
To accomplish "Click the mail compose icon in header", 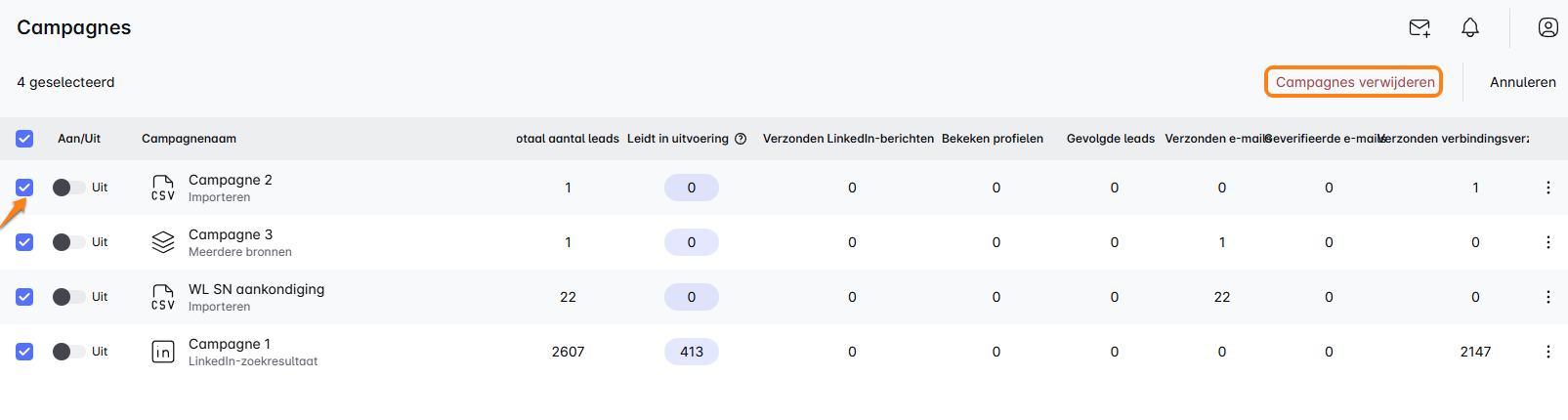I will [1420, 28].
